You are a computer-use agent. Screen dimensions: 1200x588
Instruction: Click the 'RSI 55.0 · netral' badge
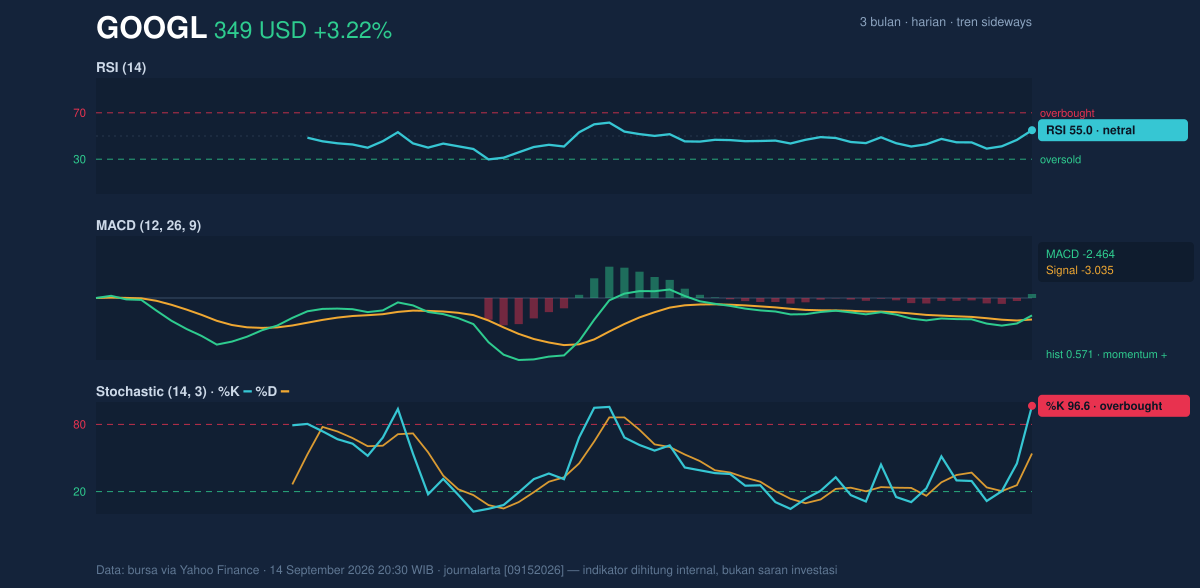click(x=1113, y=130)
